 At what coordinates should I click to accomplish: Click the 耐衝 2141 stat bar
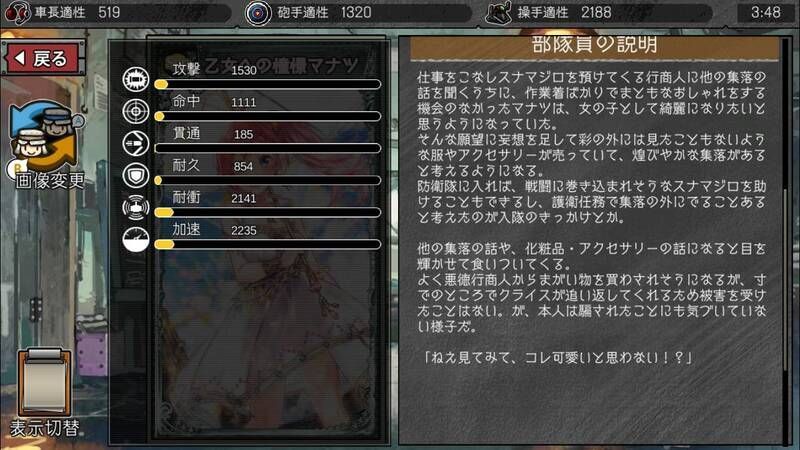(268, 212)
